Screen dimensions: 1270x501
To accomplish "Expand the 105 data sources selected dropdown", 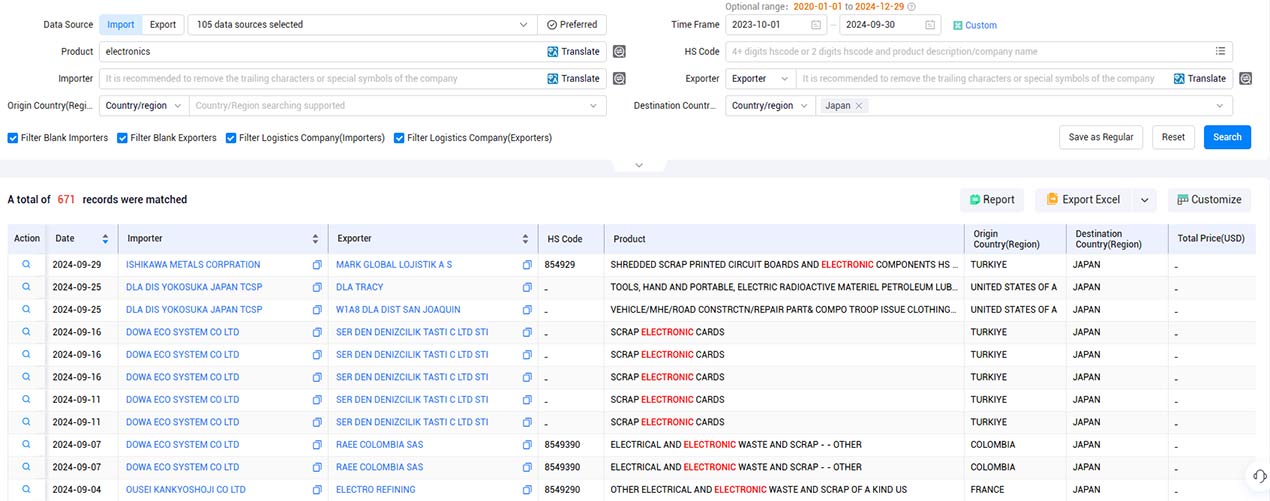I will [x=362, y=24].
